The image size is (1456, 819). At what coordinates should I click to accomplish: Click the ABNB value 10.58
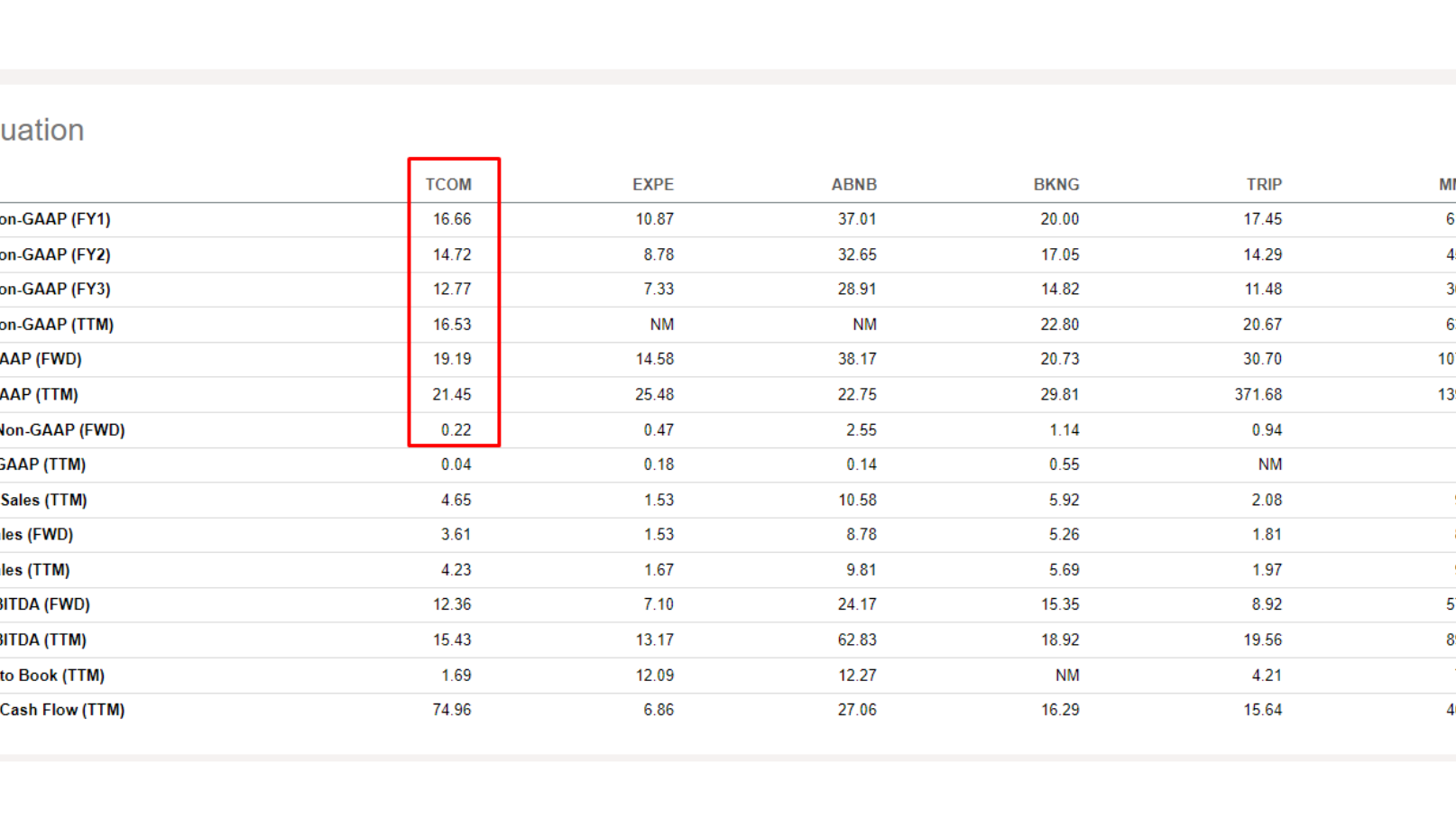[857, 500]
